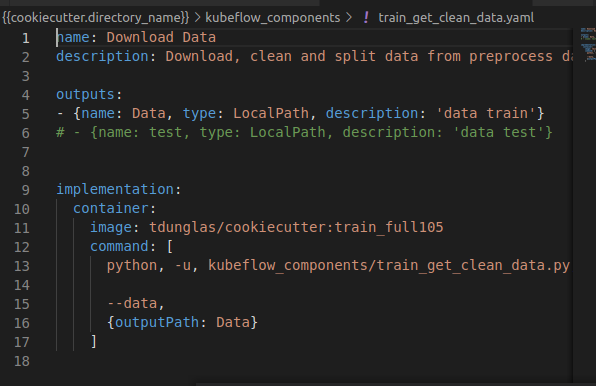This screenshot has width=596, height=386.
Task: Jump using the minimap code preview
Action: tap(588, 44)
